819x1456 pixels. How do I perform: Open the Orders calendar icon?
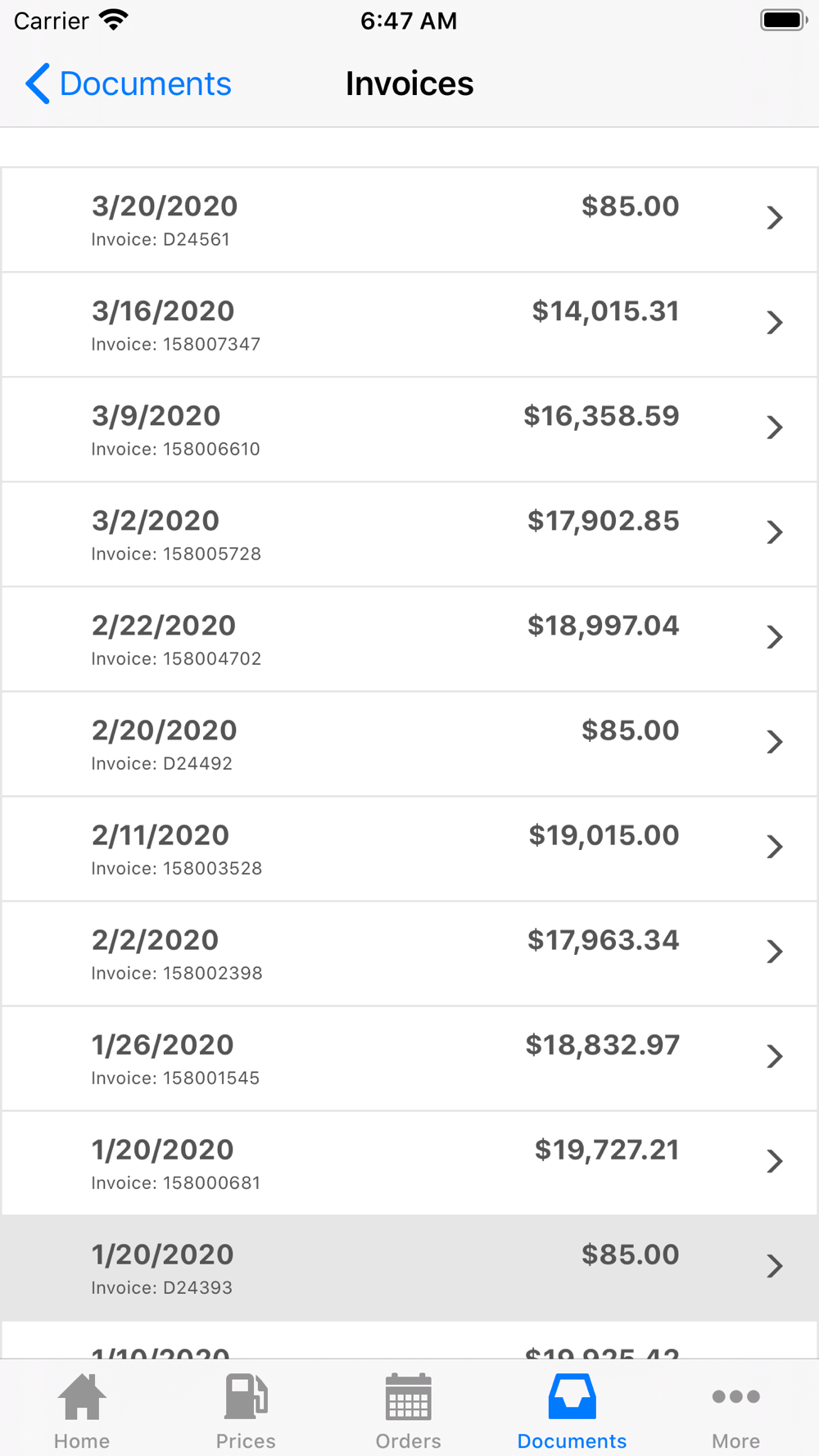tap(408, 1396)
